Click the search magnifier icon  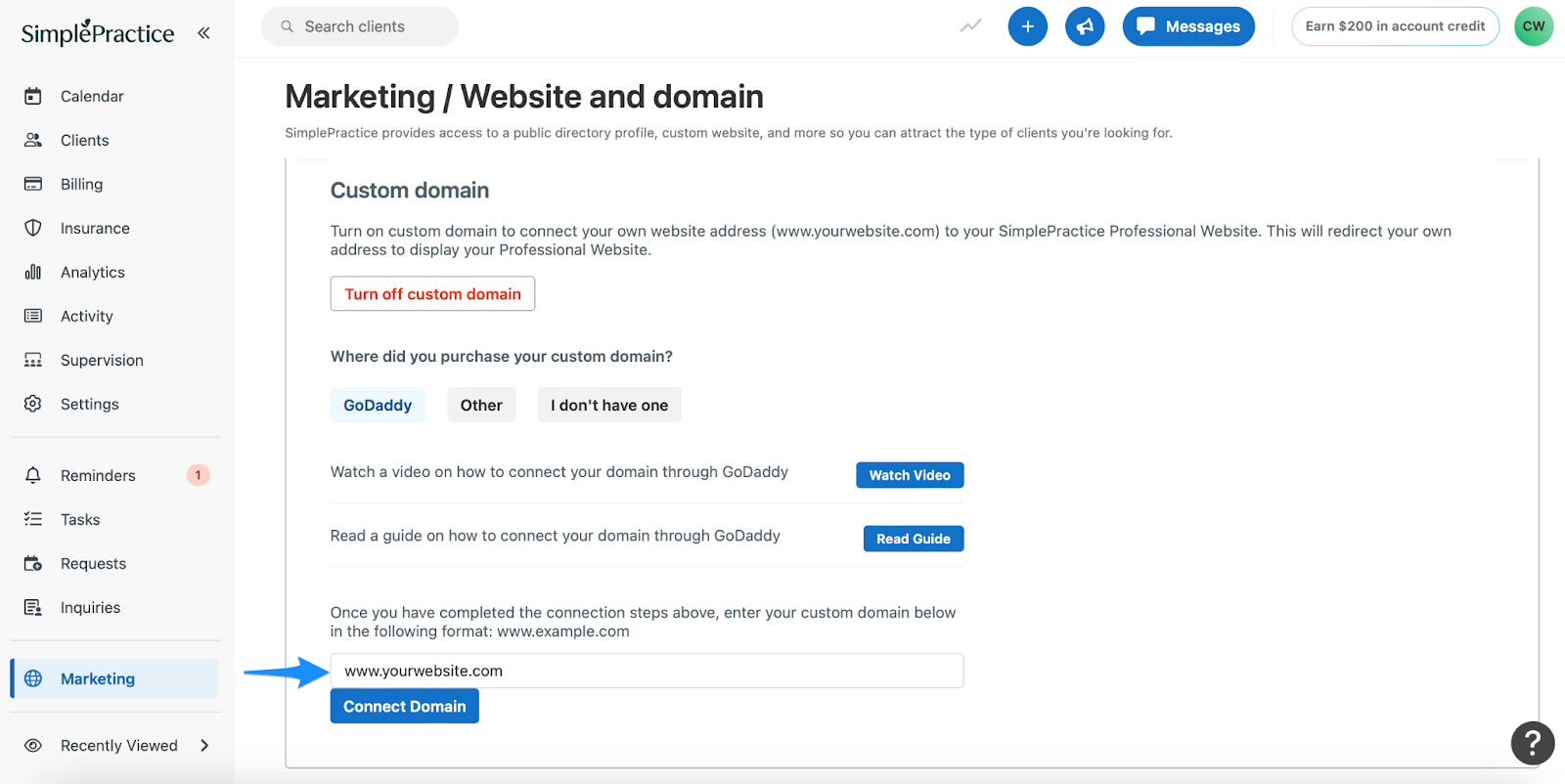[x=288, y=26]
